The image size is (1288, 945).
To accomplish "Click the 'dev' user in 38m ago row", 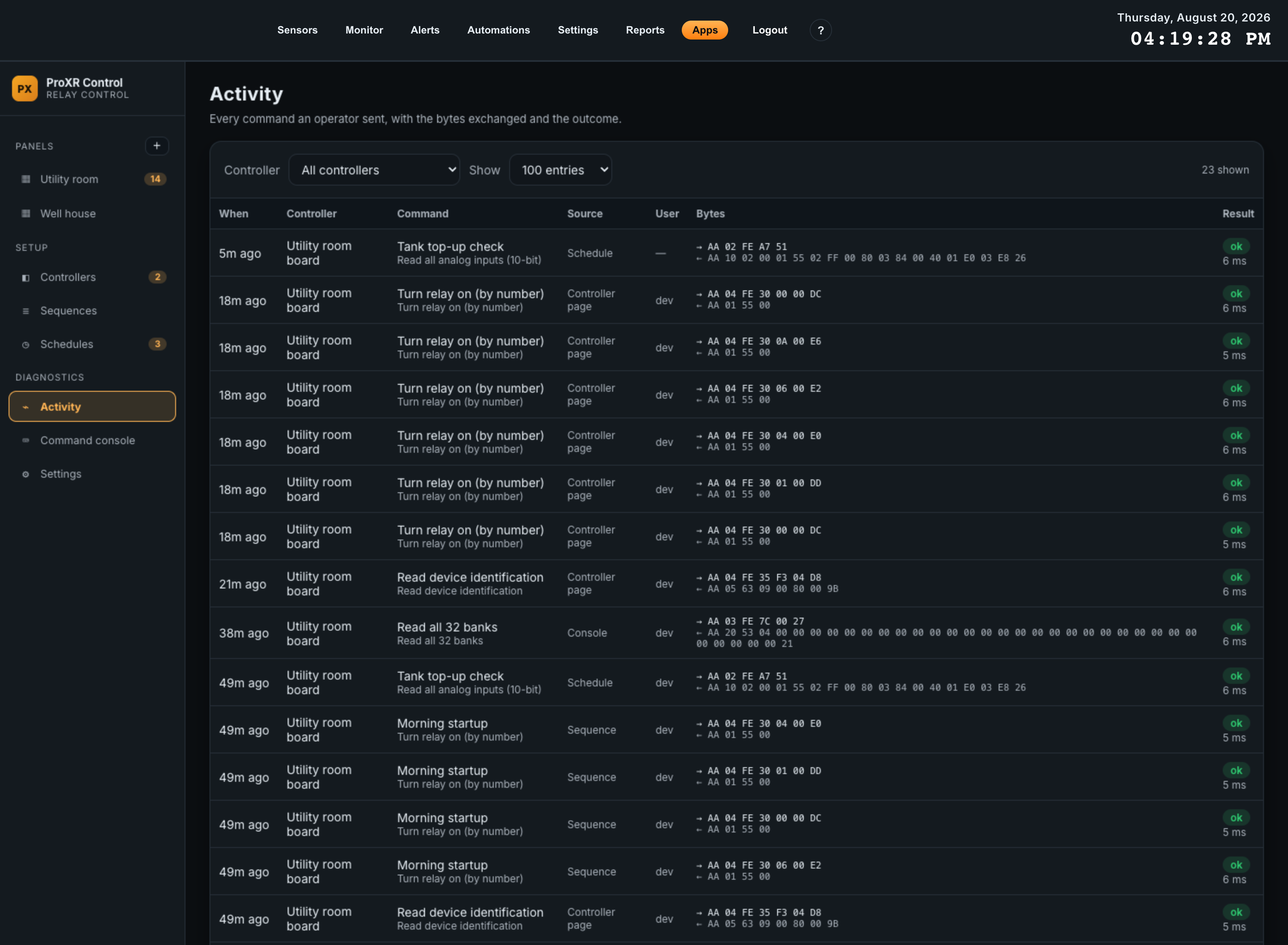I will (x=664, y=633).
